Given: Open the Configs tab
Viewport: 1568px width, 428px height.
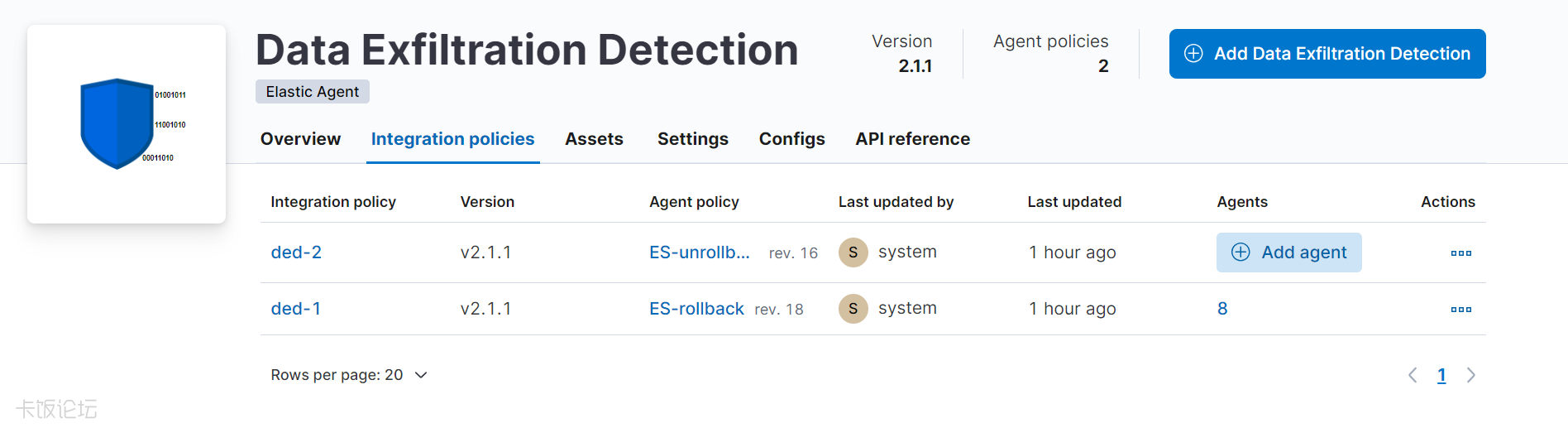Looking at the screenshot, I should [x=791, y=139].
